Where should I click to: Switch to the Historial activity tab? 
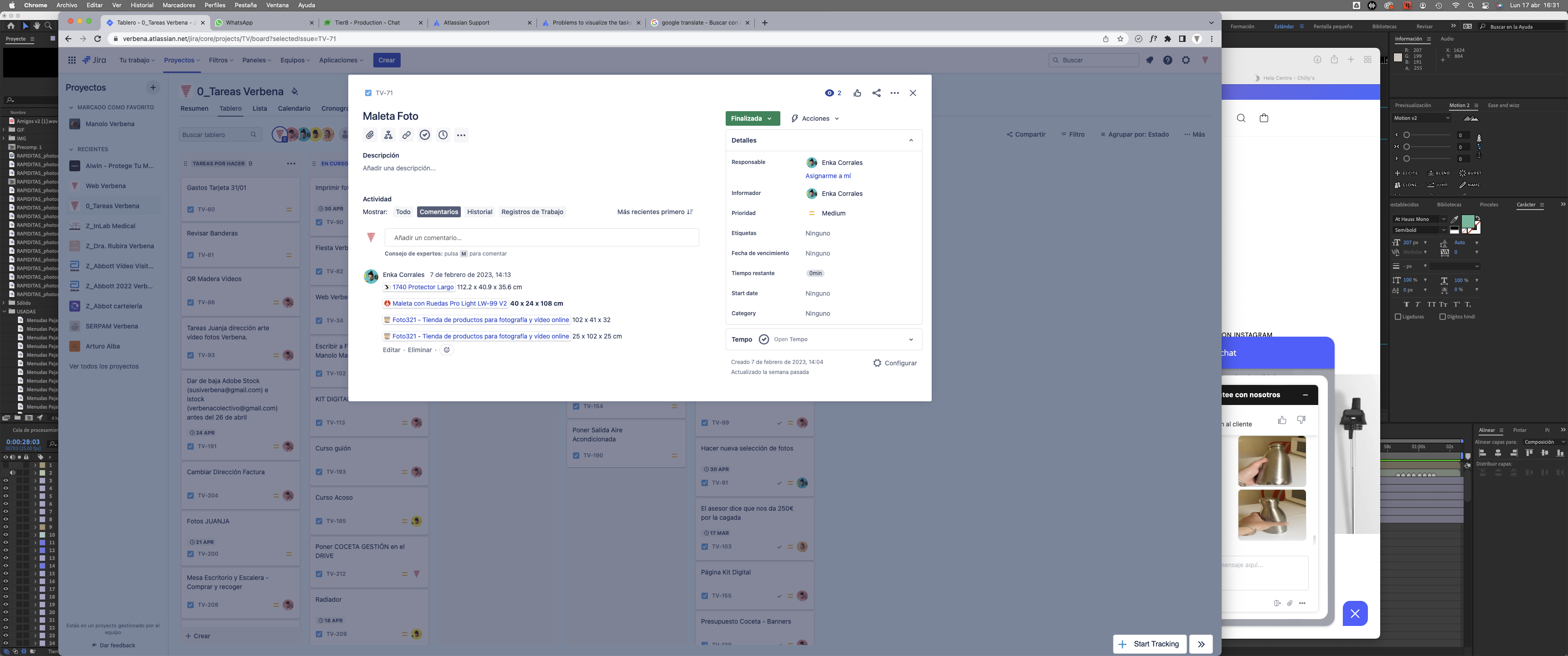(480, 212)
